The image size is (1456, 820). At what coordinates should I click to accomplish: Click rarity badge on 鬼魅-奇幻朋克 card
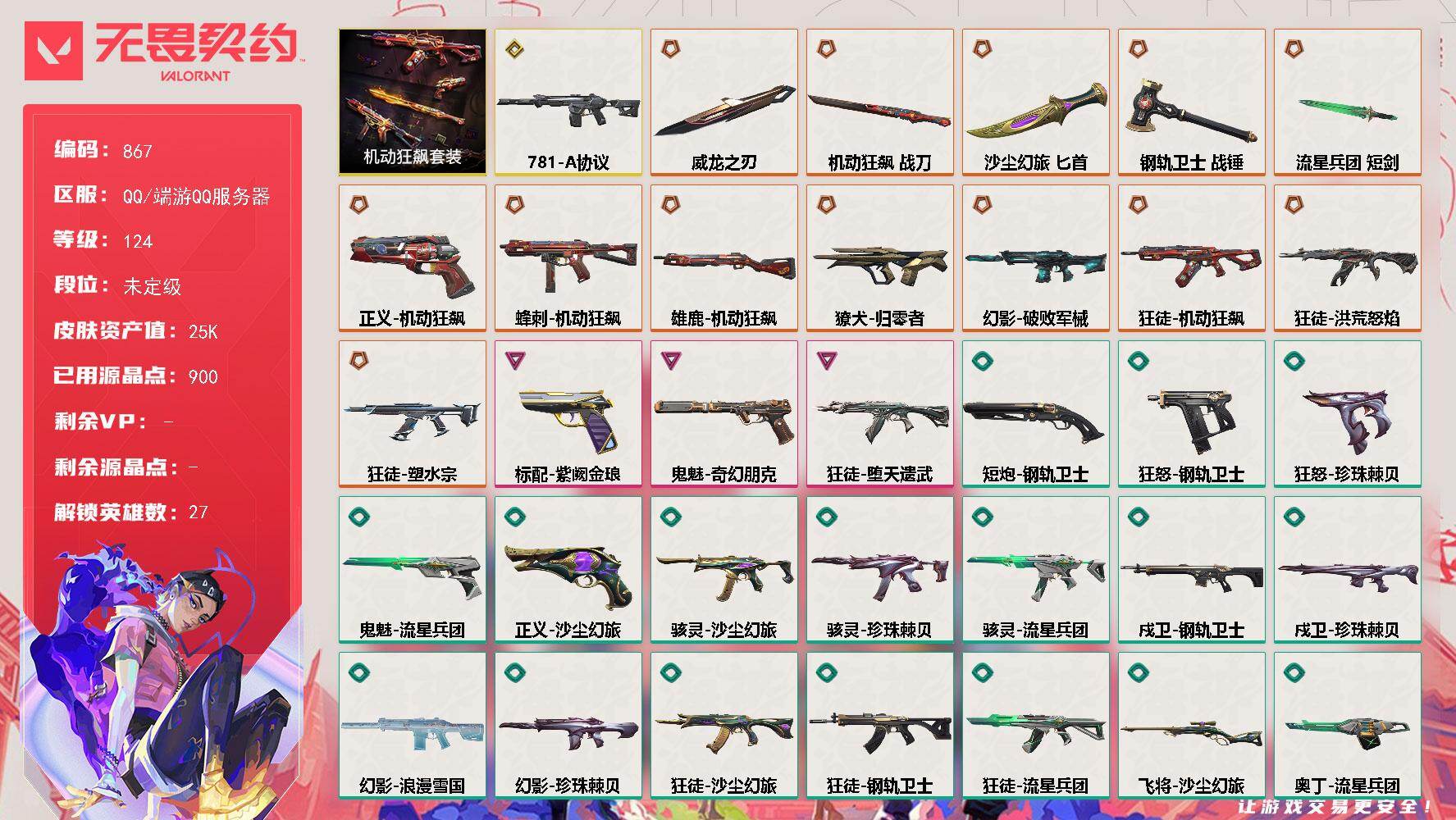coord(671,360)
